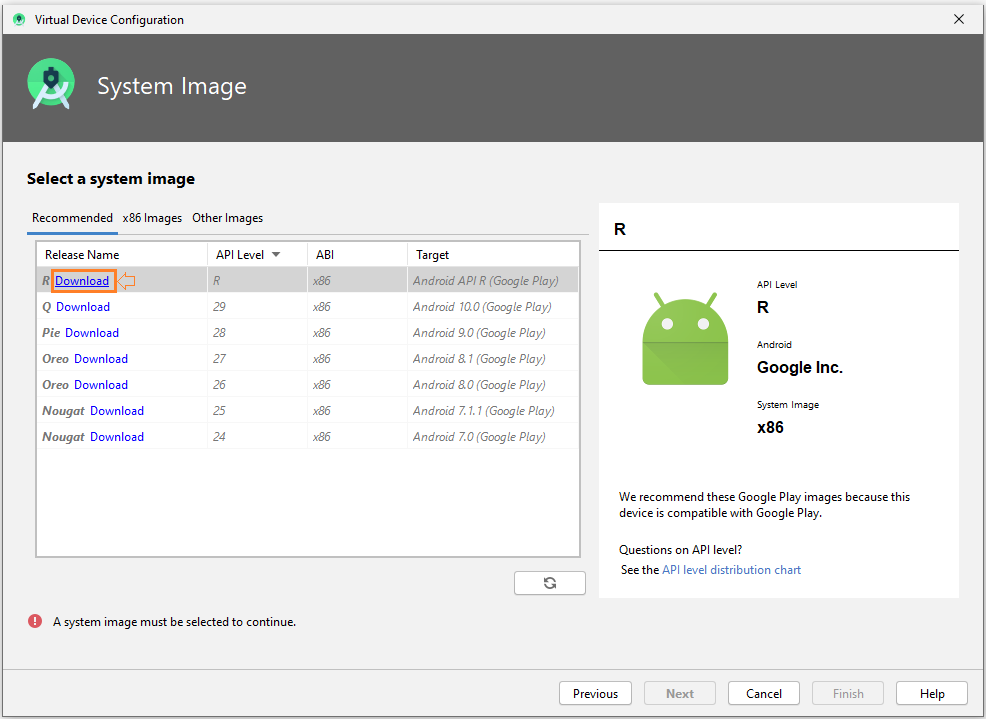Open the x86 Images tab
This screenshot has height=719, width=986.
(x=152, y=218)
